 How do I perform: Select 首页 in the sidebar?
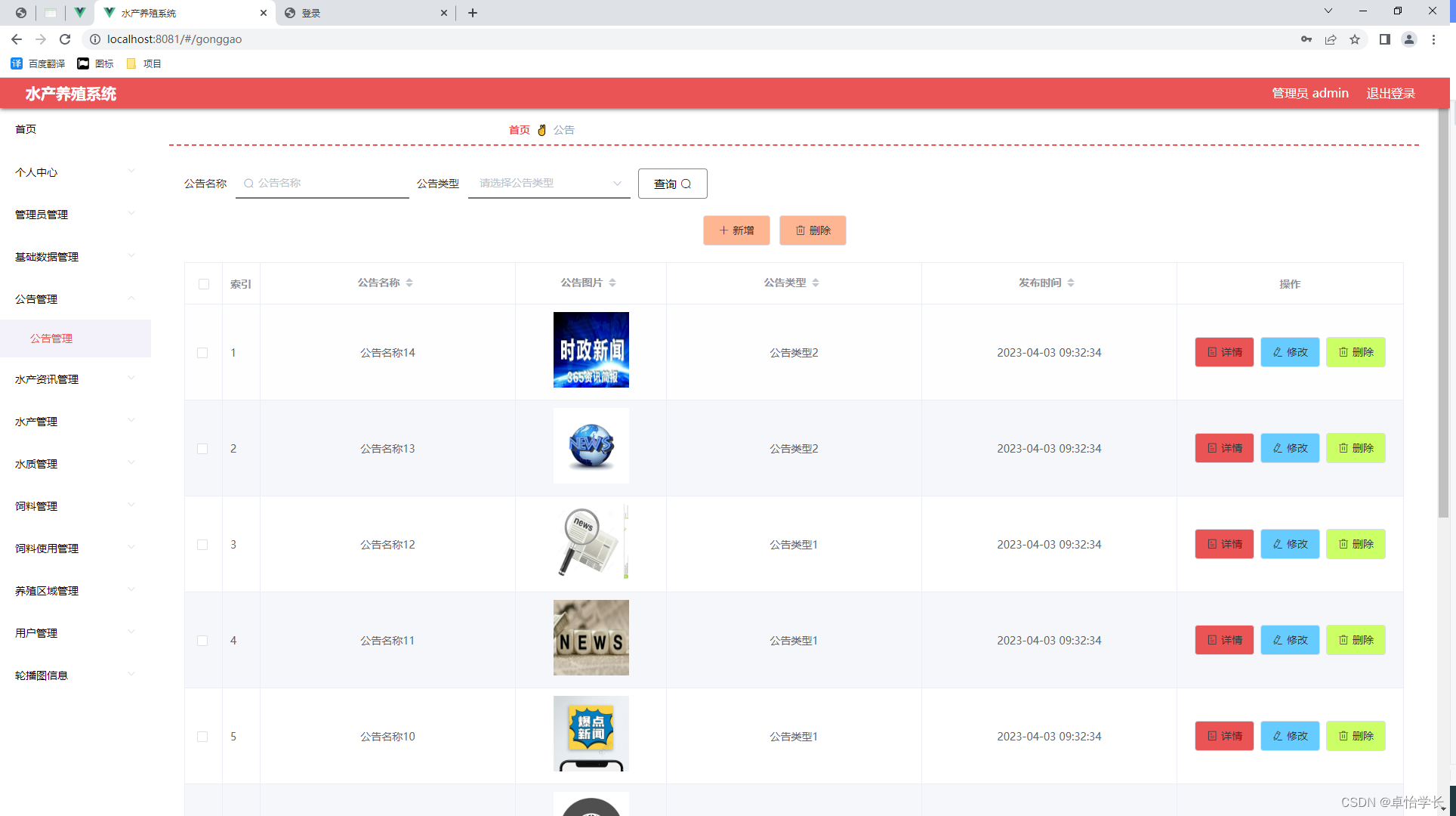(x=26, y=129)
